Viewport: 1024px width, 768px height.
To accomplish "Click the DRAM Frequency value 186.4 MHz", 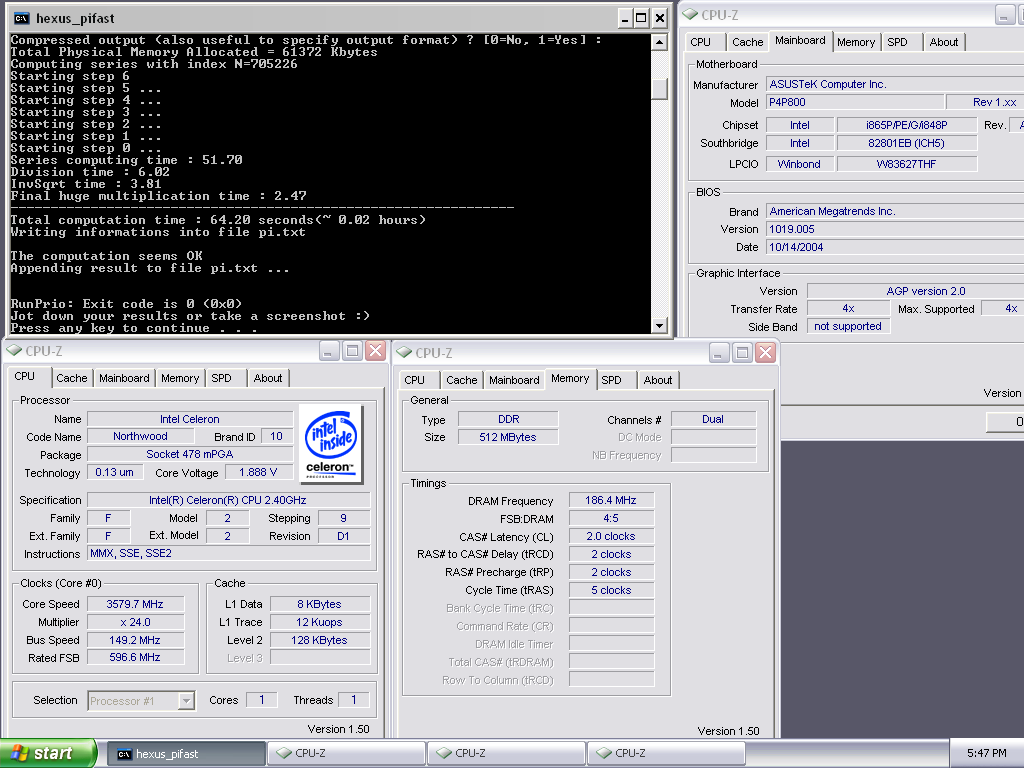I will tap(611, 500).
